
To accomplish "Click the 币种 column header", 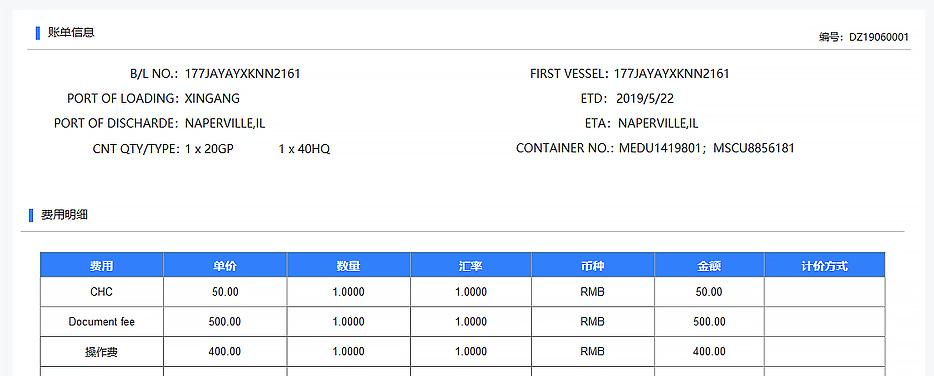I will coord(593,265).
